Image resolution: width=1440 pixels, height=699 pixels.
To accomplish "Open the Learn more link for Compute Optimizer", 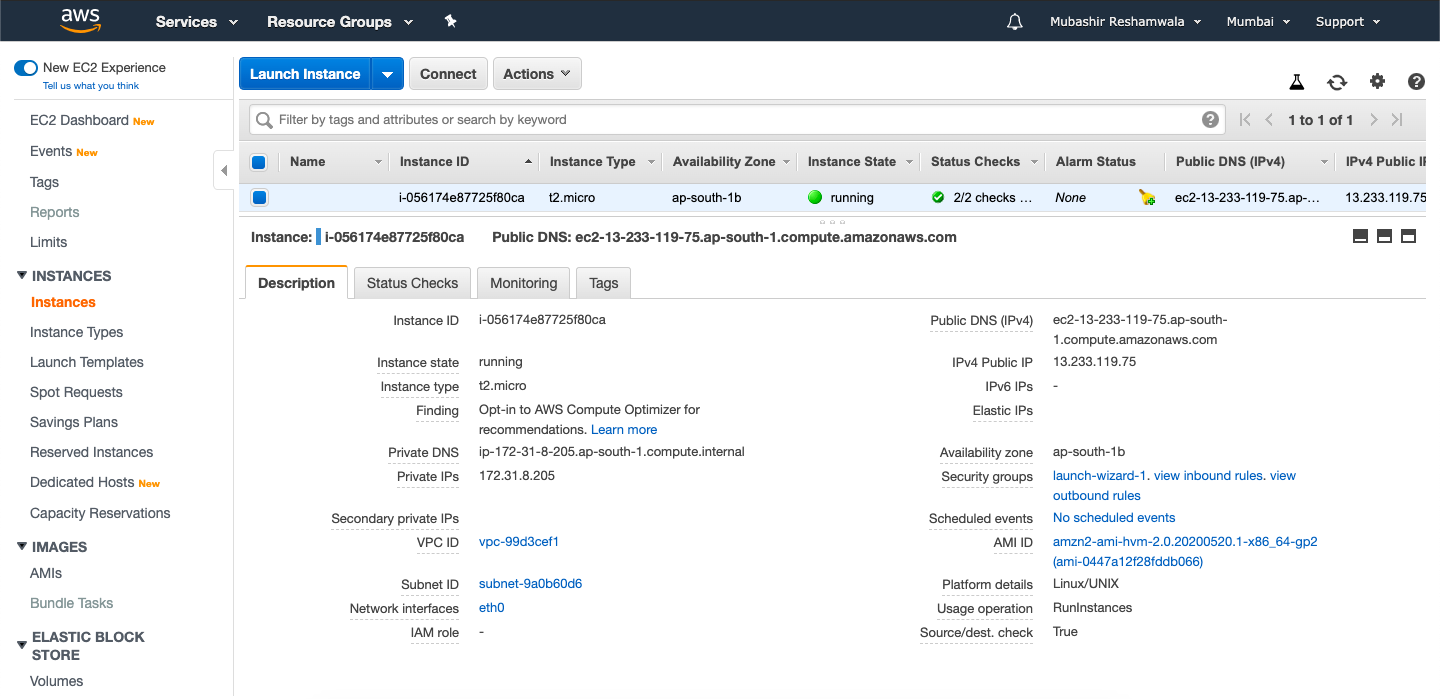I will pyautogui.click(x=624, y=430).
